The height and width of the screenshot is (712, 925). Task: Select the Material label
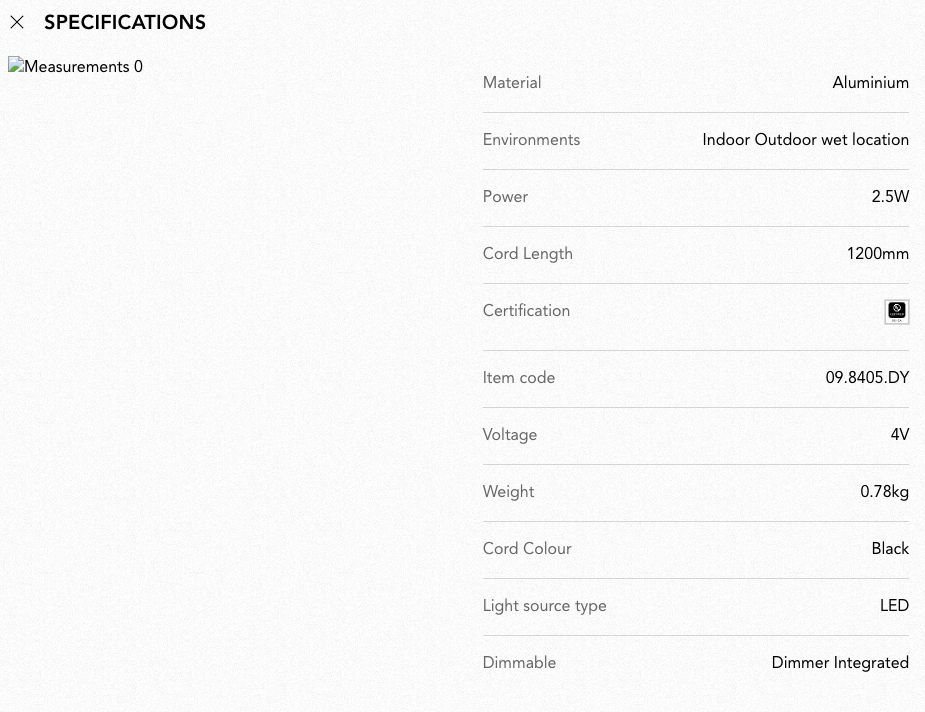(x=511, y=83)
